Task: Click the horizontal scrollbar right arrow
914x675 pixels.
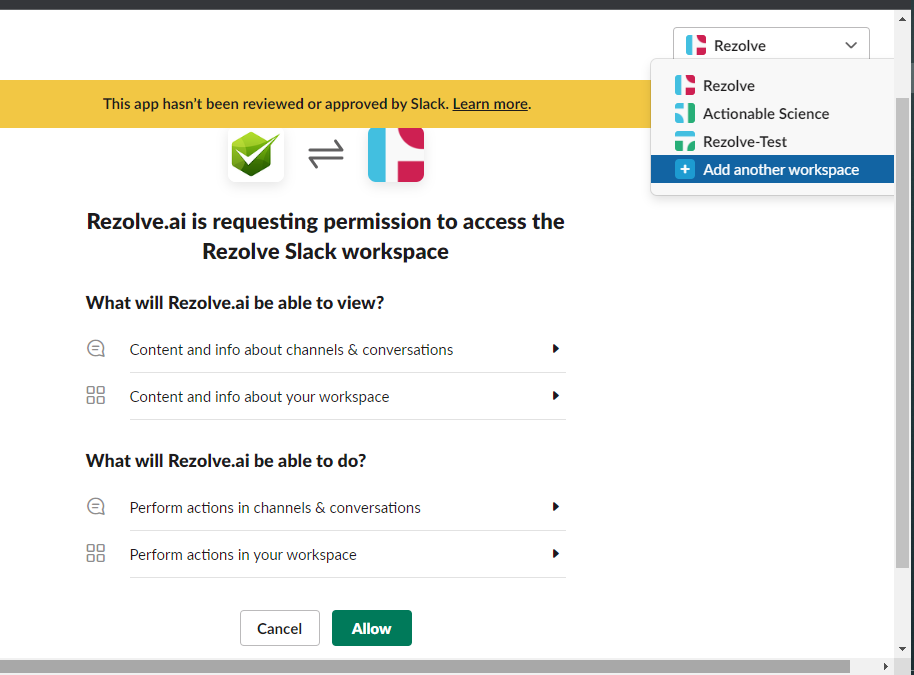Action: [x=885, y=666]
